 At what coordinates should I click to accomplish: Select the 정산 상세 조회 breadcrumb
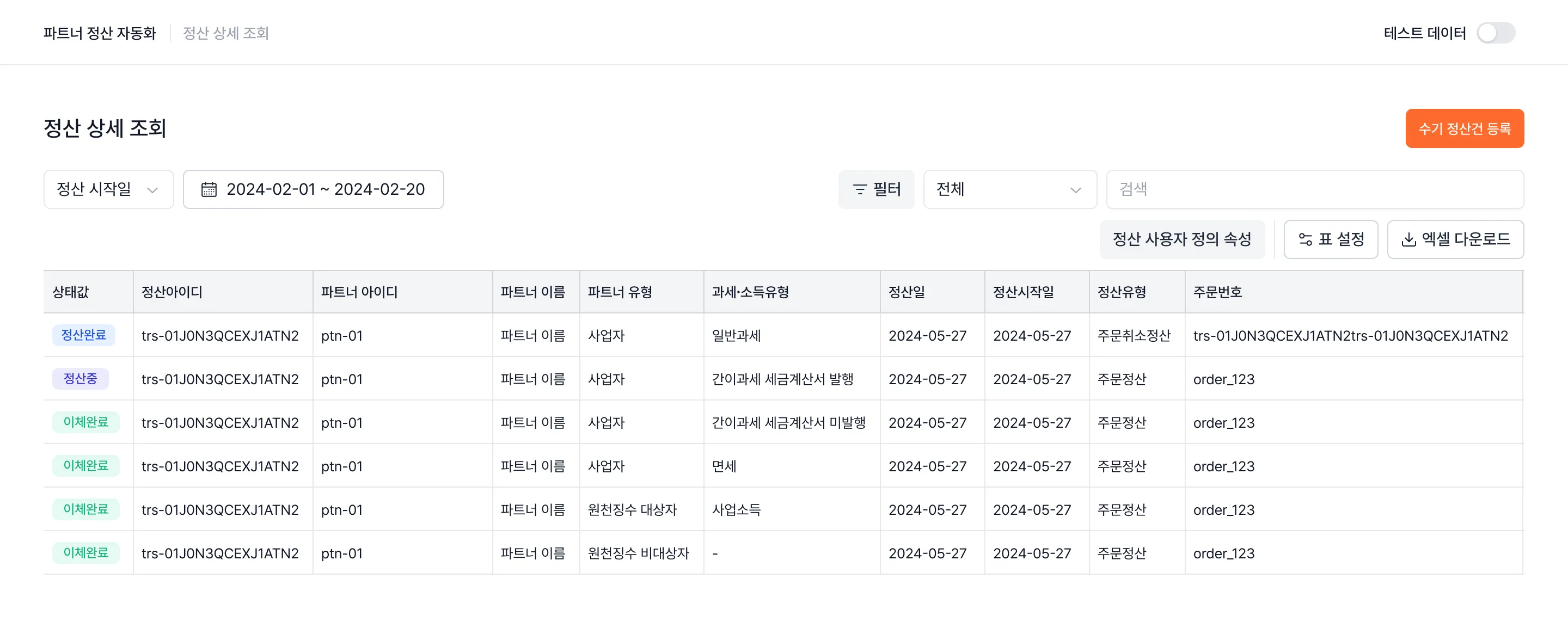coord(226,33)
